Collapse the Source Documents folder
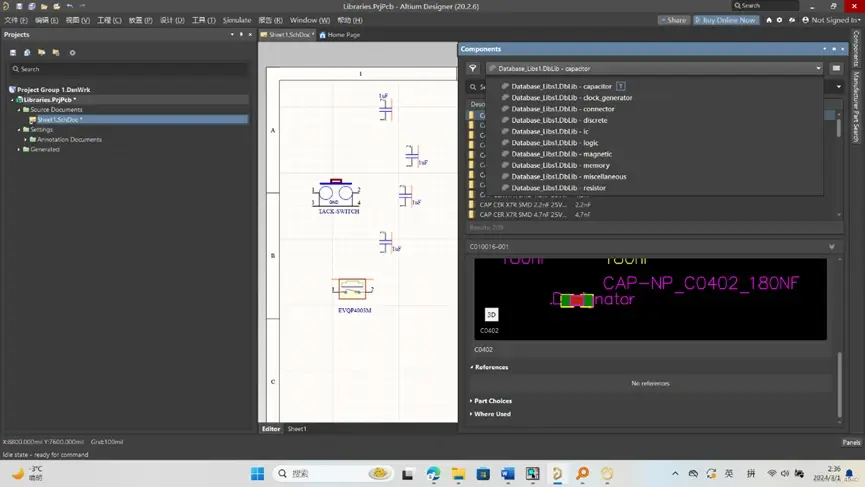This screenshot has width=865, height=487. click(19, 110)
